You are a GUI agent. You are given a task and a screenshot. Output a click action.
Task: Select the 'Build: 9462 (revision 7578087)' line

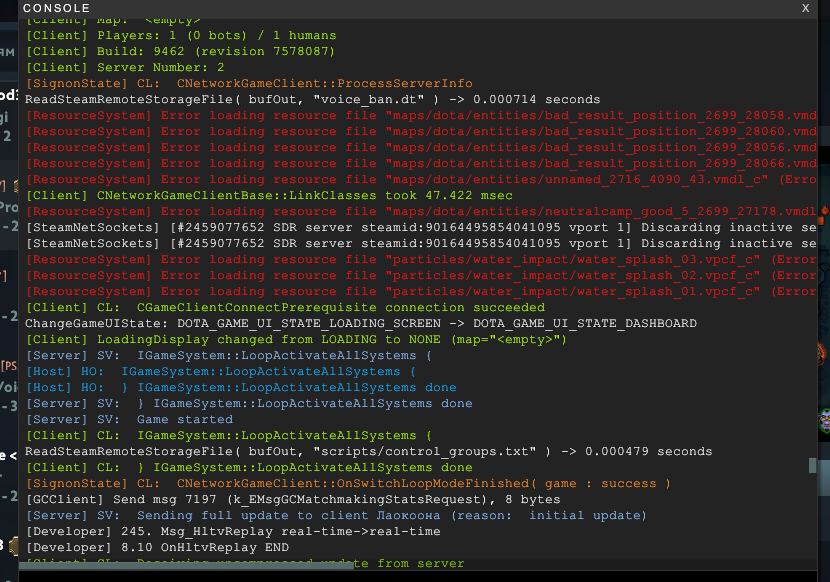tap(181, 51)
